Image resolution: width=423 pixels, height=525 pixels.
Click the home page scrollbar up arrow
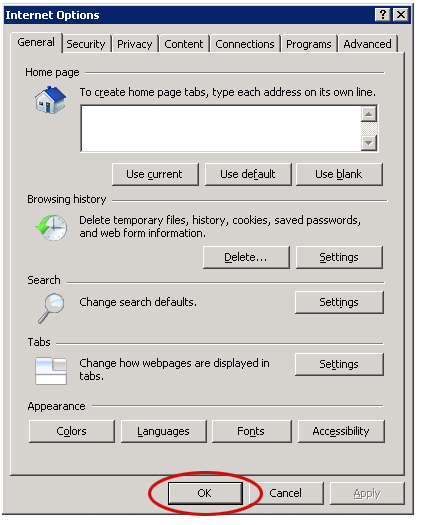pos(369,115)
